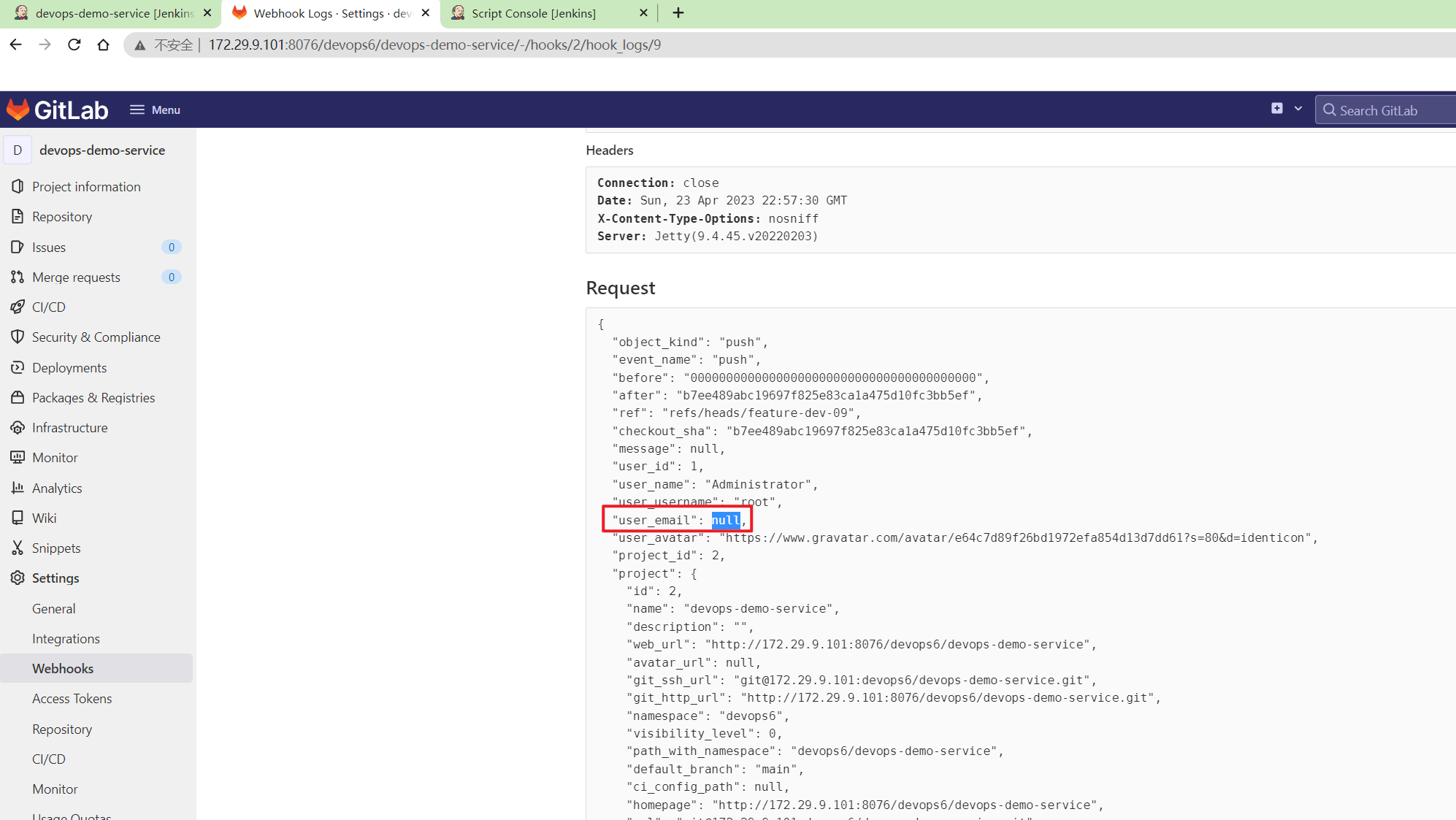Image resolution: width=1456 pixels, height=820 pixels.
Task: Click the Settings gear icon
Action: [18, 578]
